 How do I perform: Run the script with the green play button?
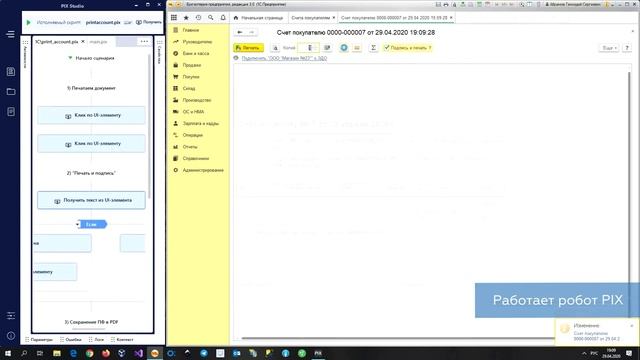[29, 22]
